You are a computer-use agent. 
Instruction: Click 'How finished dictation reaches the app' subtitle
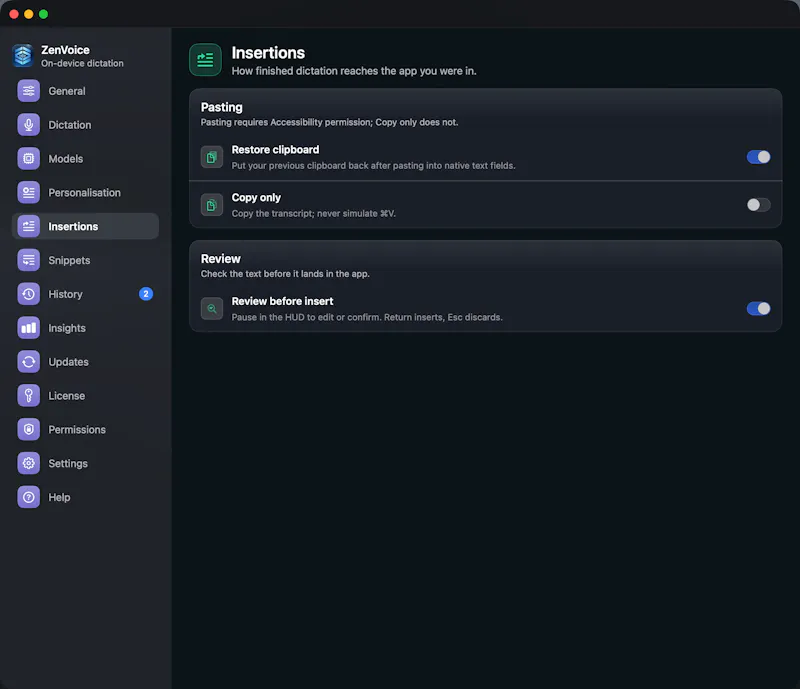(x=354, y=71)
